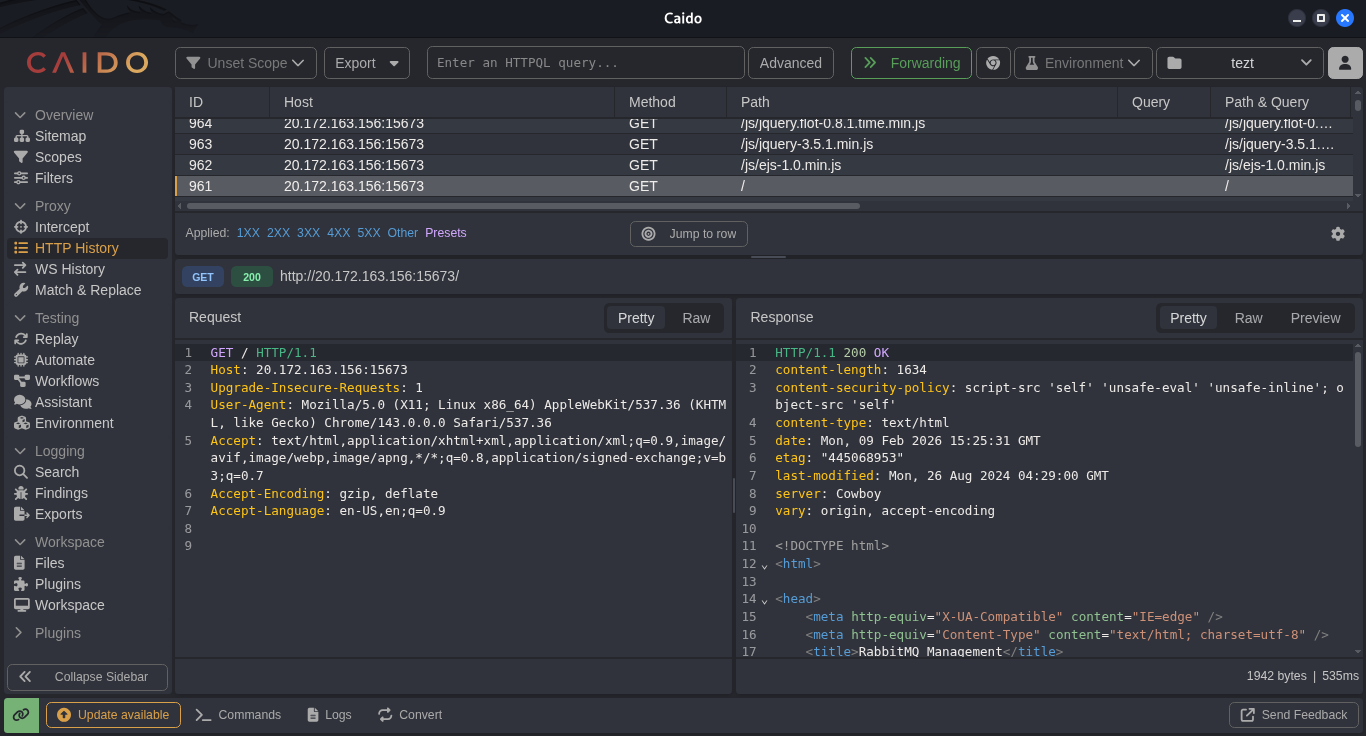Open the tezt project selector dropdown
Viewport: 1366px width, 736px height.
(x=1240, y=63)
